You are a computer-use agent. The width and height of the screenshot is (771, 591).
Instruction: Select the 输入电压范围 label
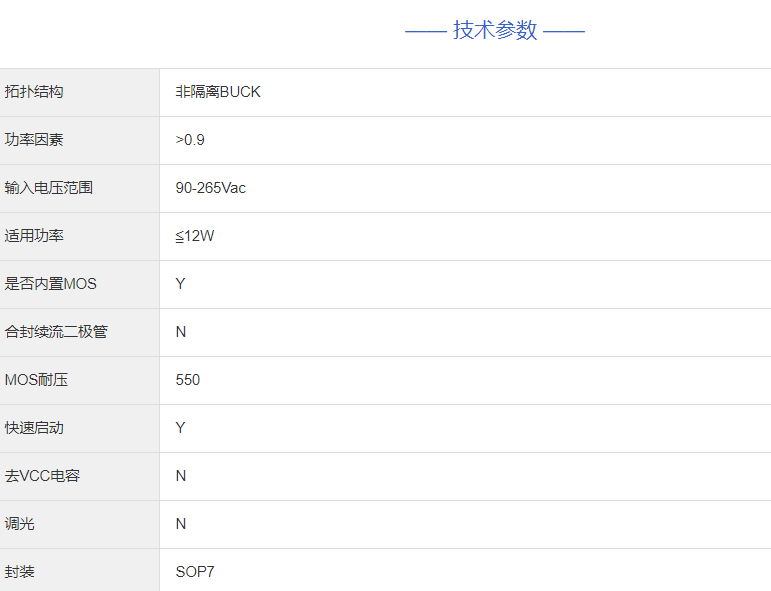[49, 188]
